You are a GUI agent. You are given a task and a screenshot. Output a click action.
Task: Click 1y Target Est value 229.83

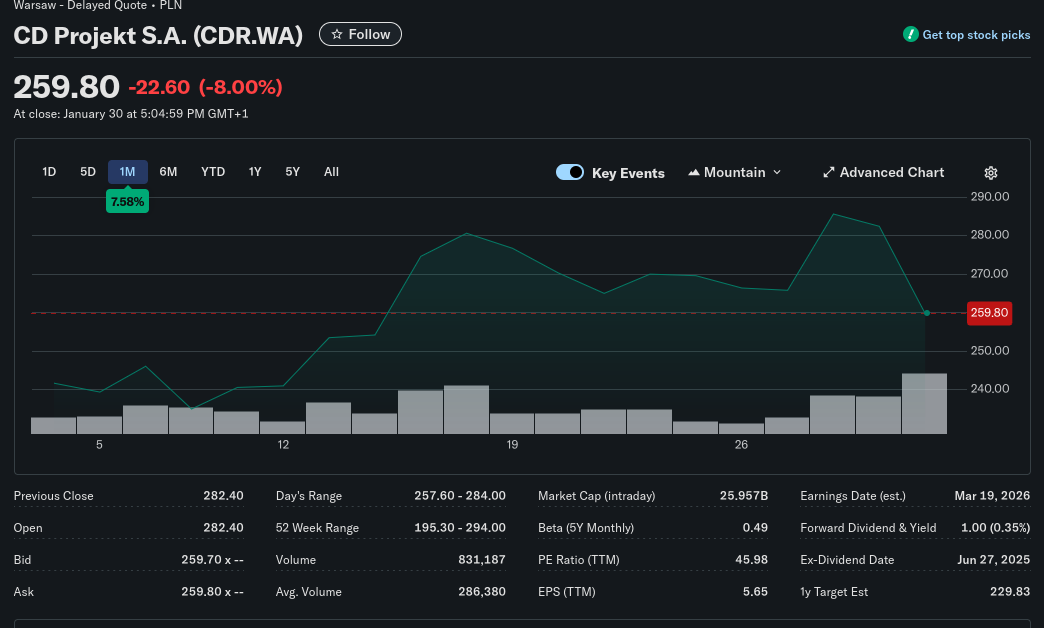tap(1010, 591)
